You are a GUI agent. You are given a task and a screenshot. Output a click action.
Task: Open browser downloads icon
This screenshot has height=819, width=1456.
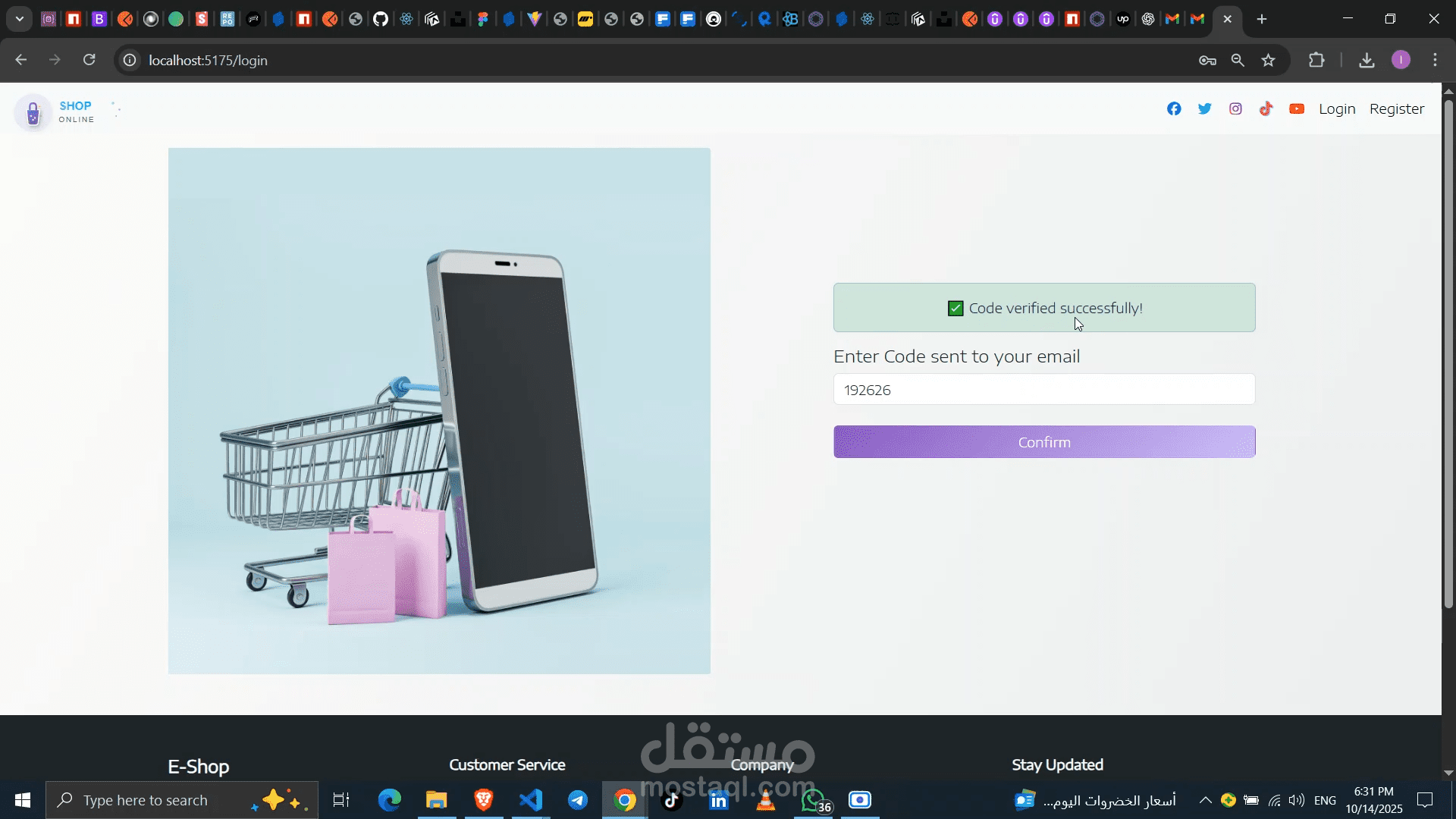click(x=1367, y=60)
